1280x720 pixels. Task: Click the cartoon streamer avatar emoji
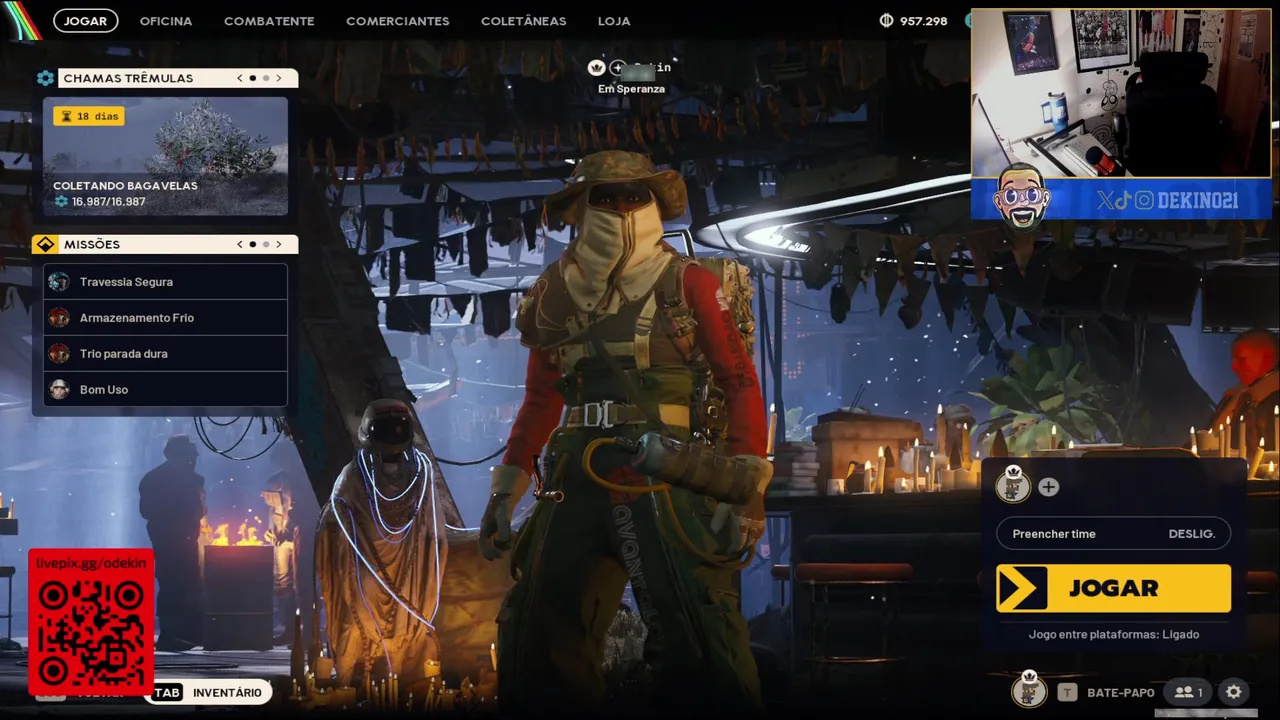pos(1021,197)
